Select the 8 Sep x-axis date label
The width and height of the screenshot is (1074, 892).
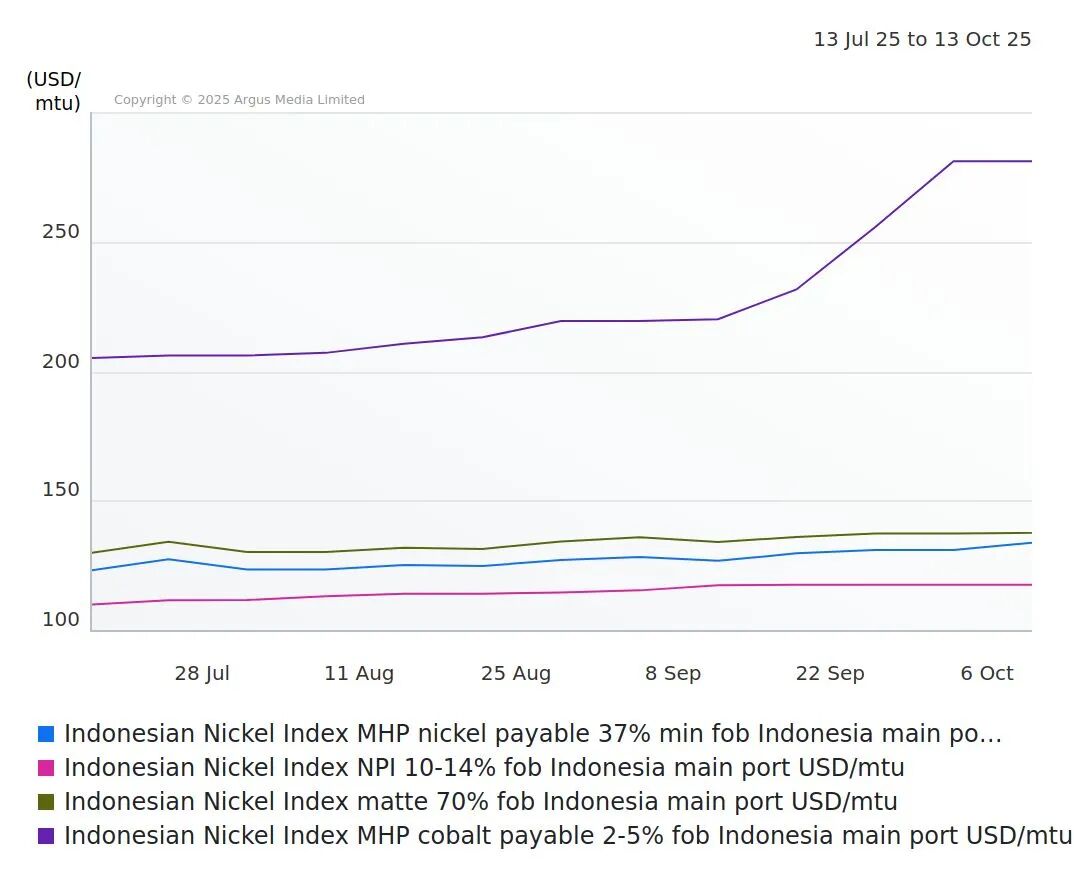[x=673, y=673]
